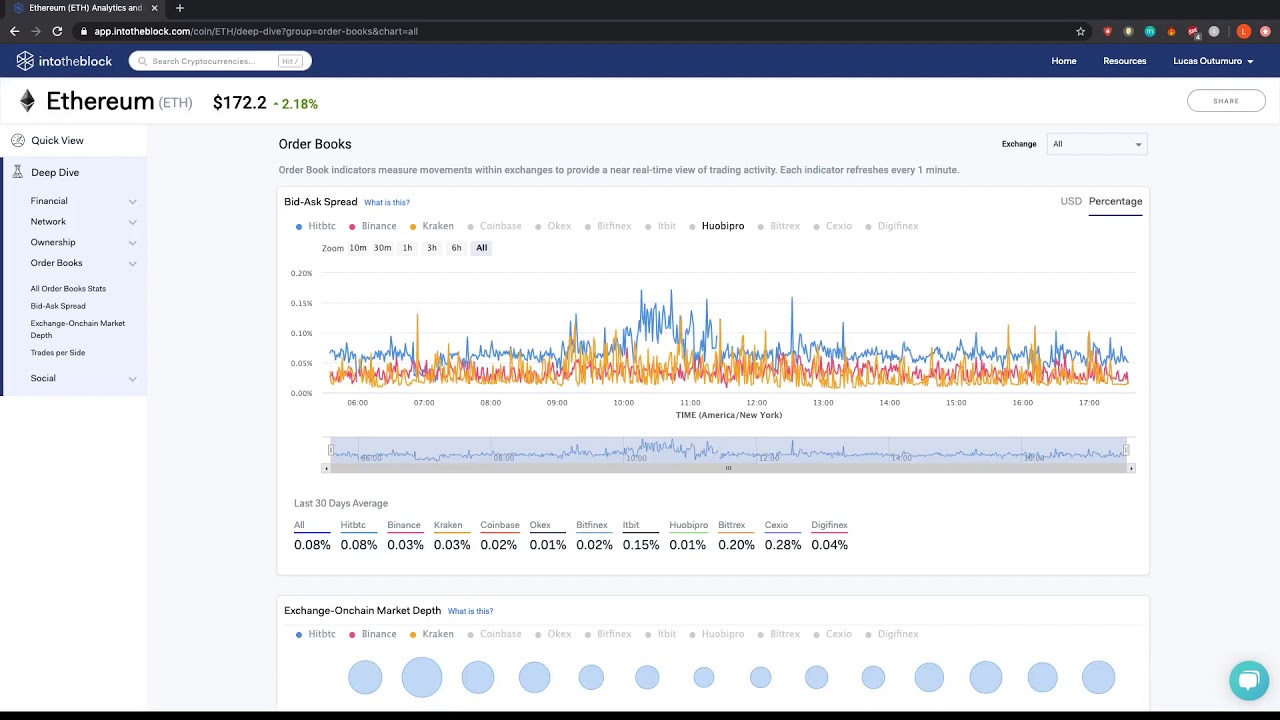
Task: Enable Cexio series in Bid-Ask Spread
Action: [833, 226]
